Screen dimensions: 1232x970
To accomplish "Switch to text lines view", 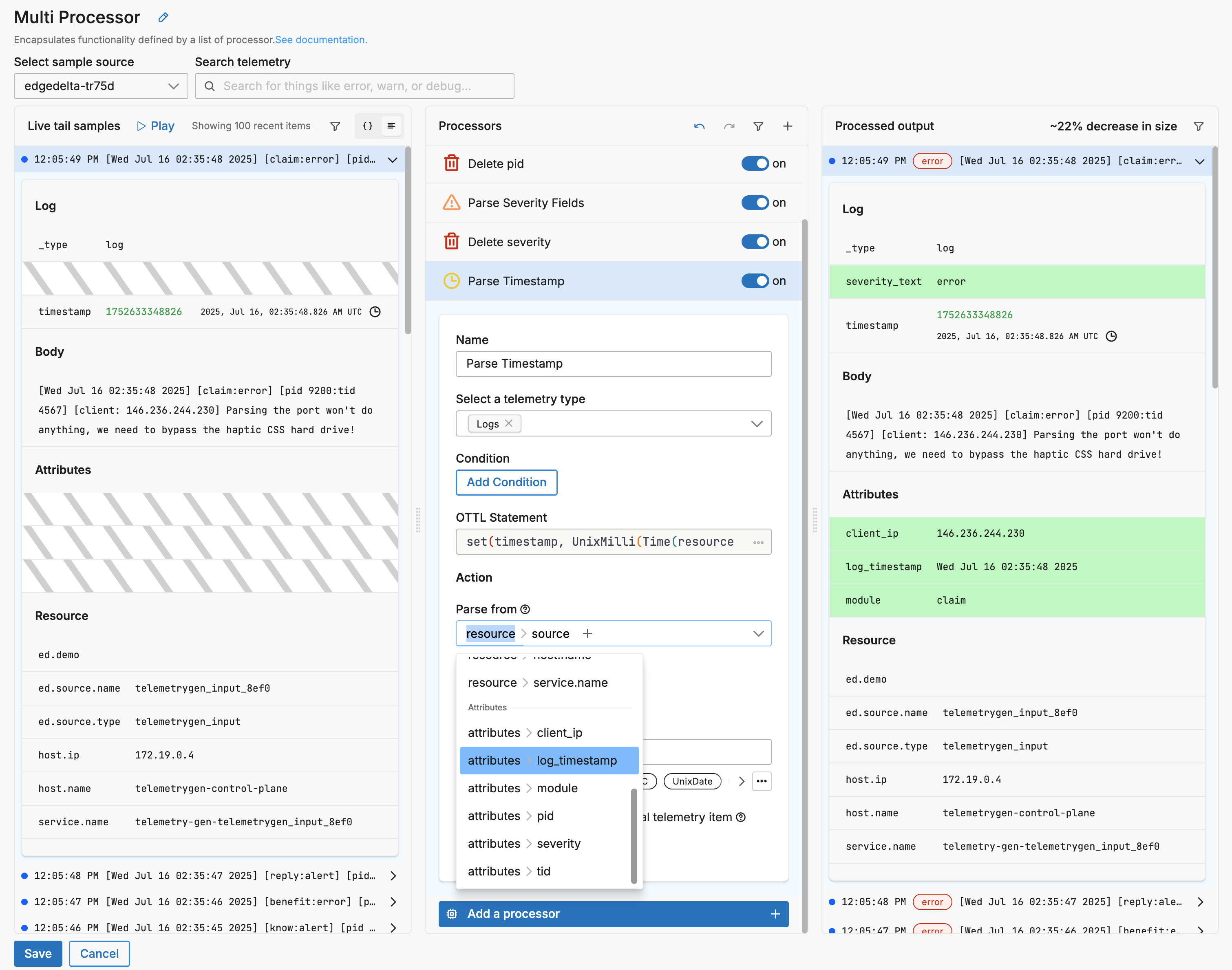I will pyautogui.click(x=391, y=126).
